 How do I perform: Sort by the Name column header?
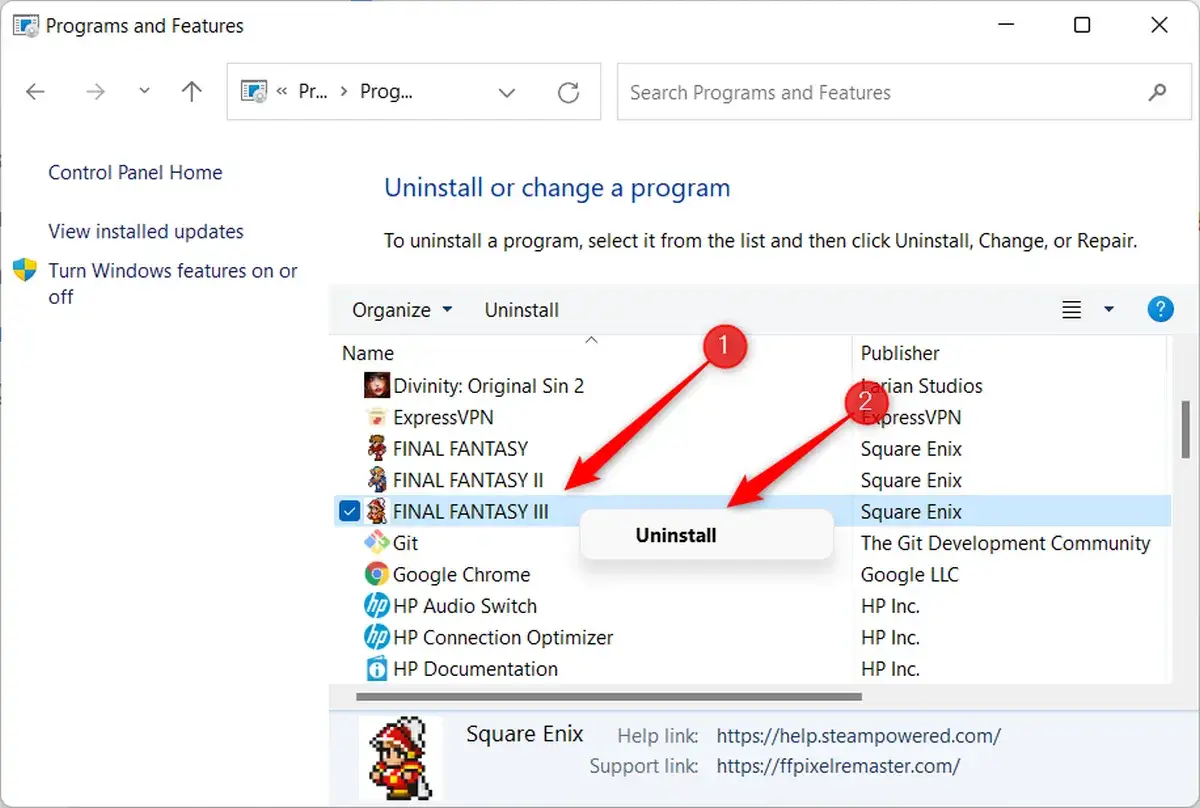pos(368,353)
